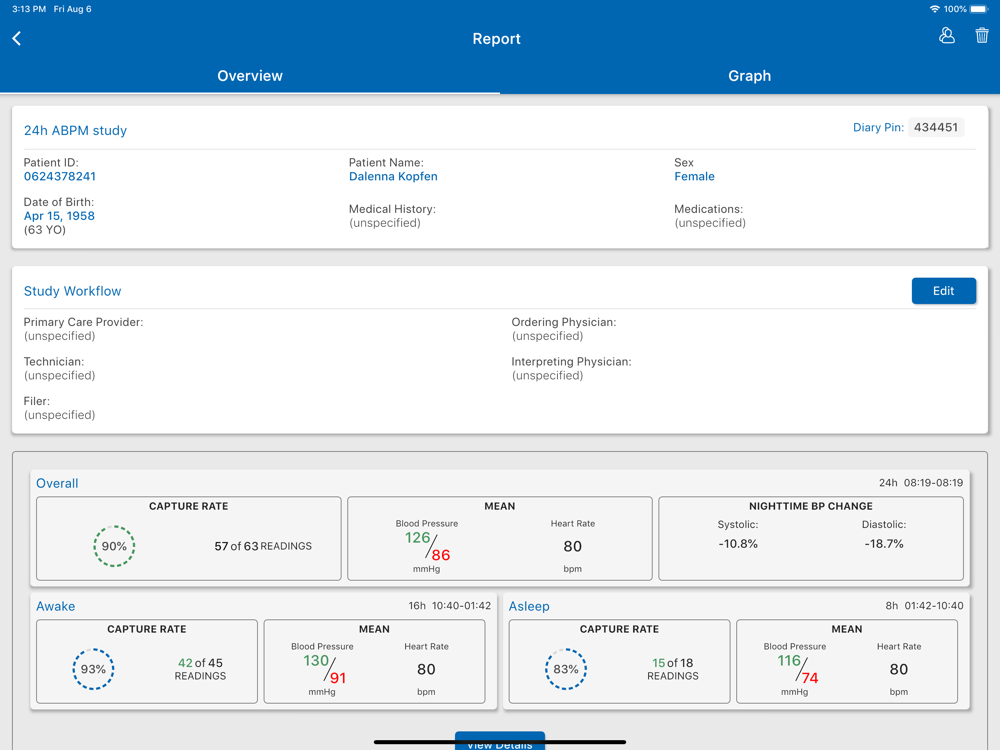Open the Asleep section heading

529,606
